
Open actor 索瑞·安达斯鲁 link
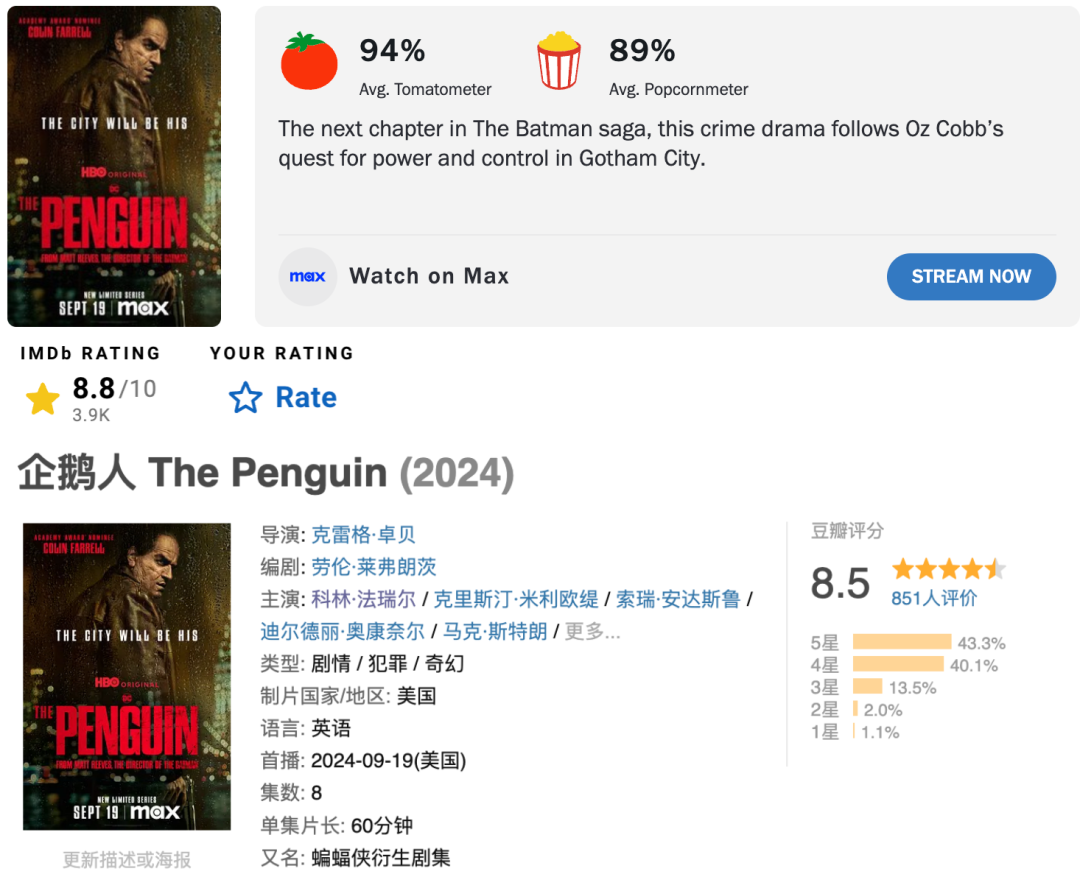coord(678,599)
